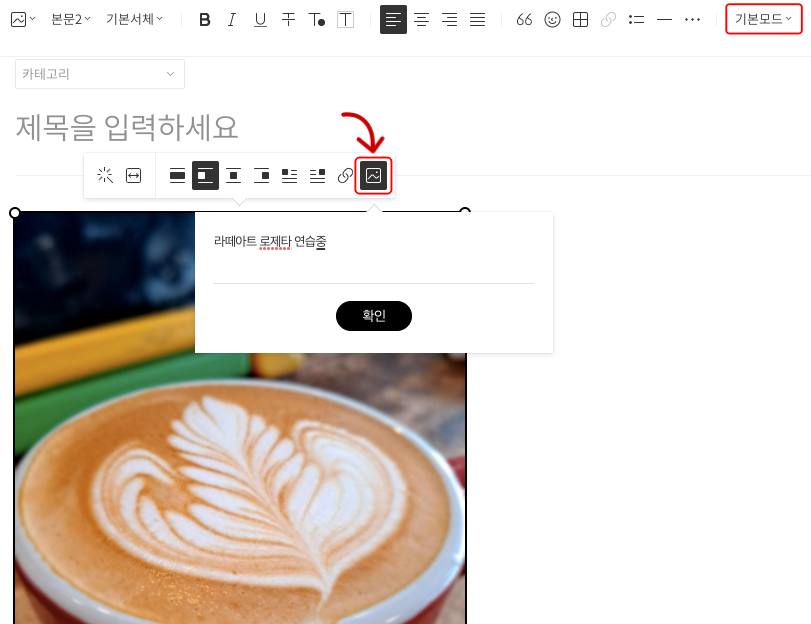This screenshot has height=624, width=811.
Task: Insert a table using the table icon
Action: [x=580, y=18]
